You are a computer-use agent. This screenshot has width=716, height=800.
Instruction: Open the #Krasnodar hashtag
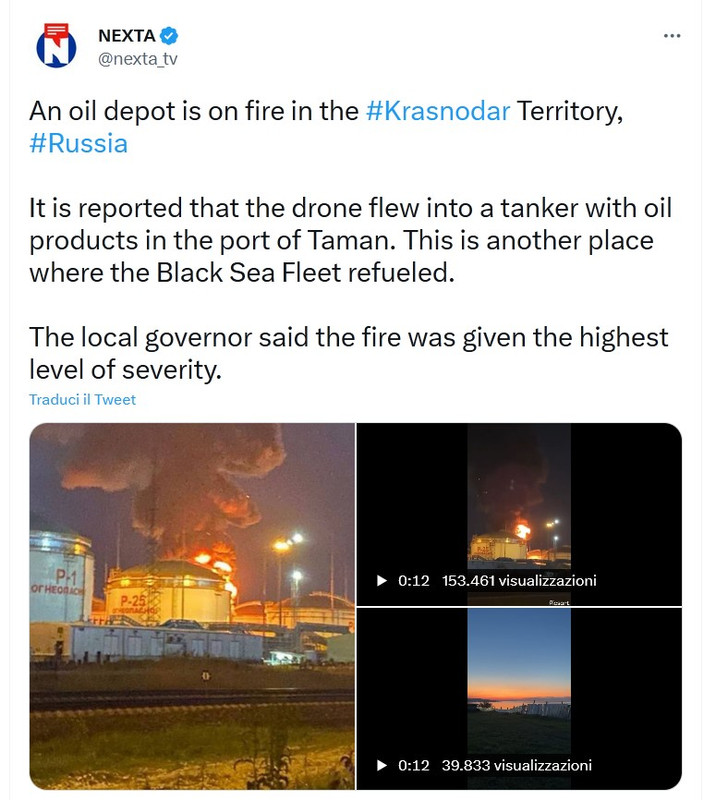(438, 111)
